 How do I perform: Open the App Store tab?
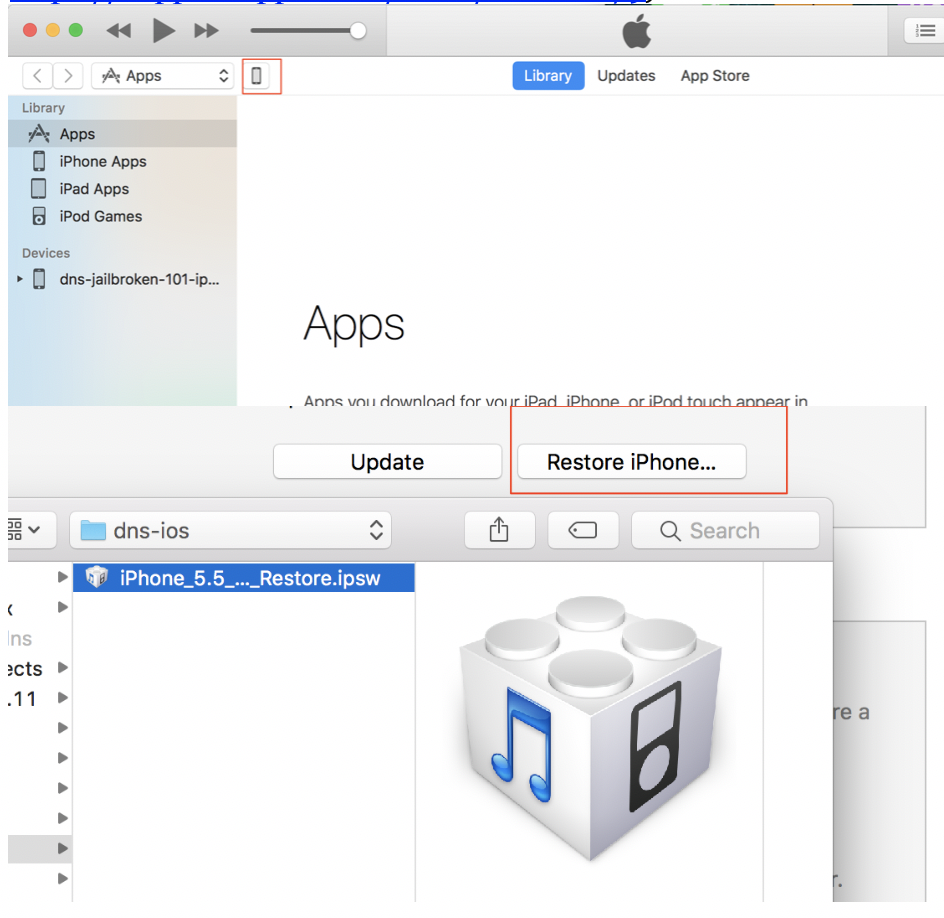point(715,76)
